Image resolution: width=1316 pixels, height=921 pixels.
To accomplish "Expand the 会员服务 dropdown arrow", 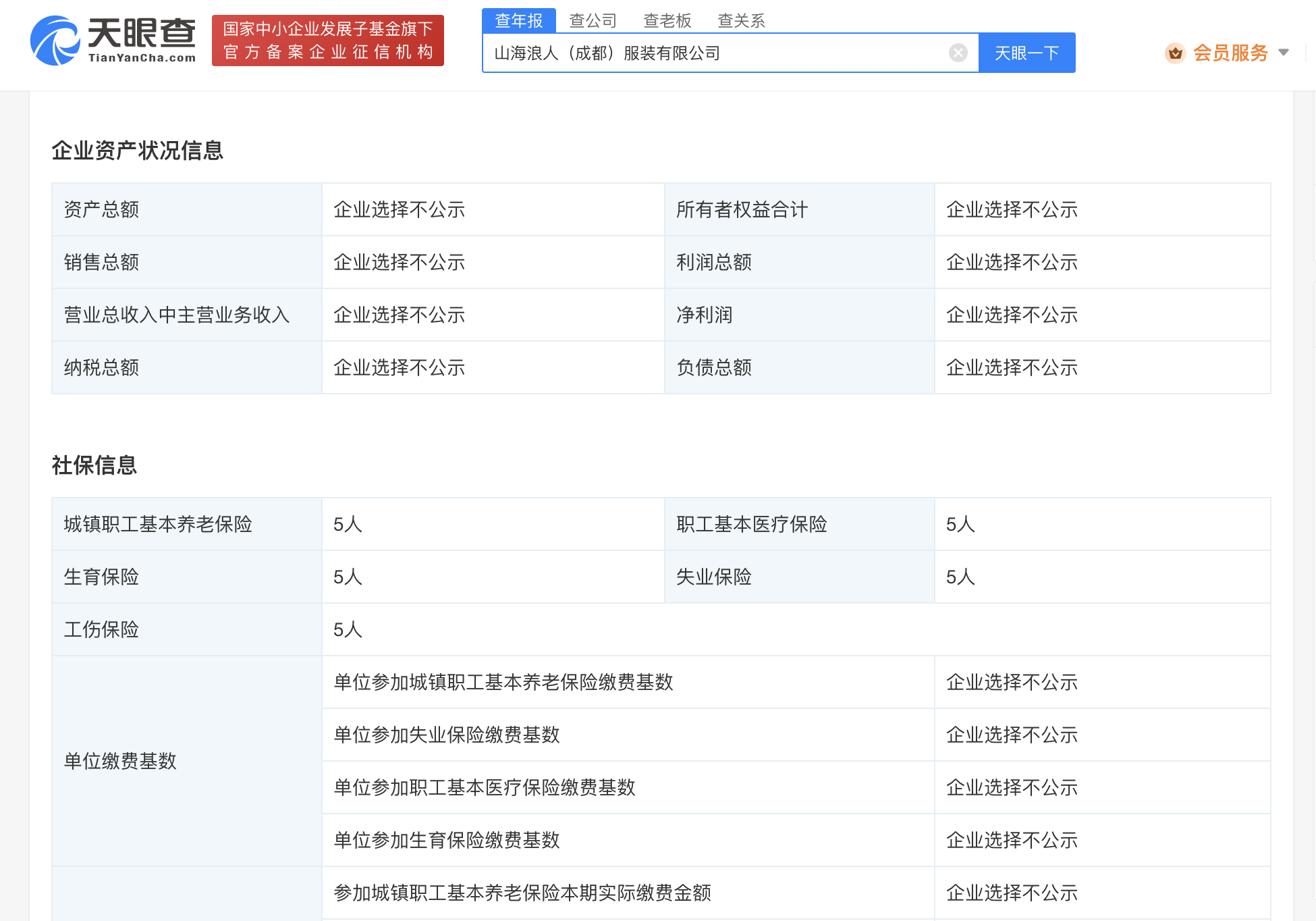I will (1284, 53).
